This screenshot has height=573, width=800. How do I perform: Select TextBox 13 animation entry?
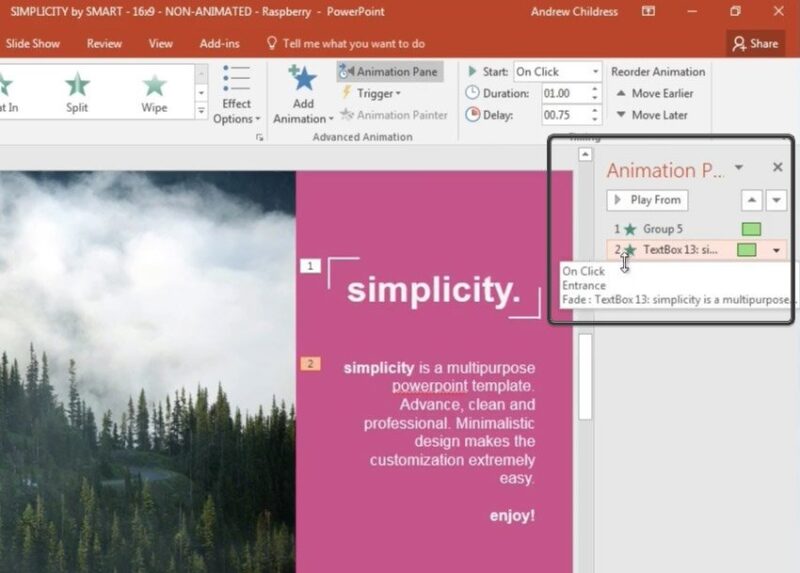point(696,250)
